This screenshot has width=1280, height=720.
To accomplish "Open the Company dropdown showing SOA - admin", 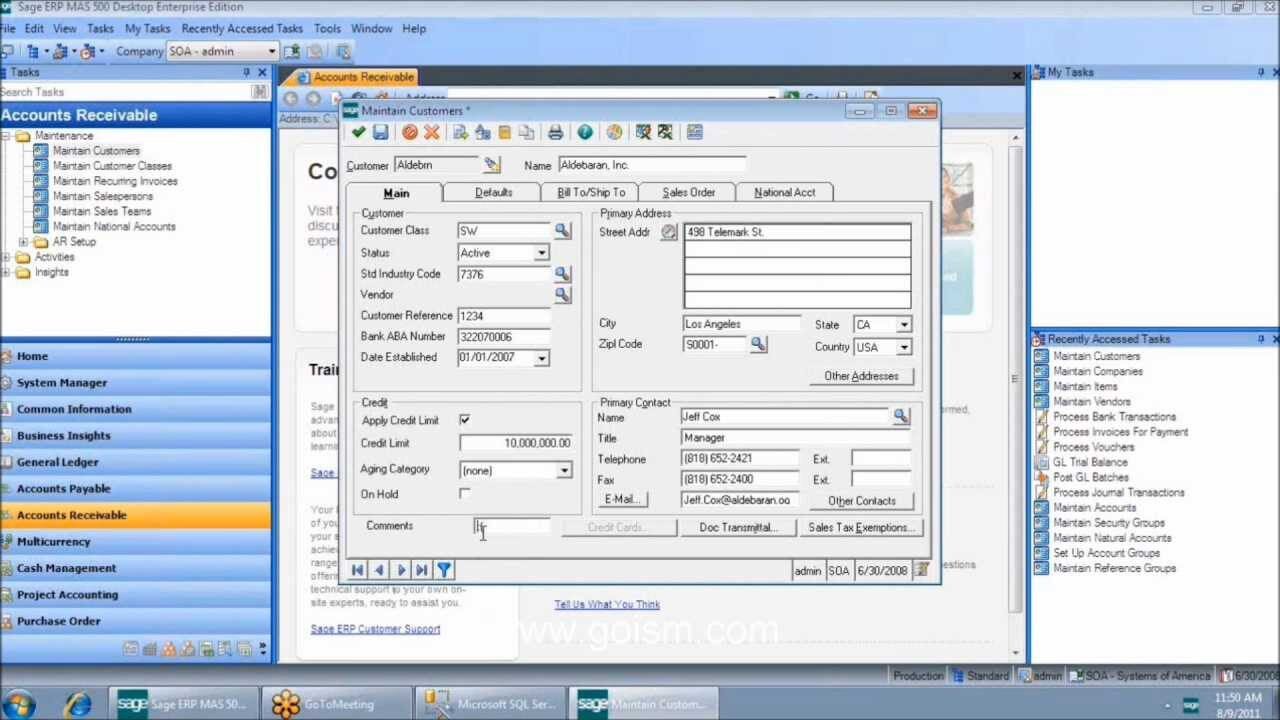I will point(271,51).
